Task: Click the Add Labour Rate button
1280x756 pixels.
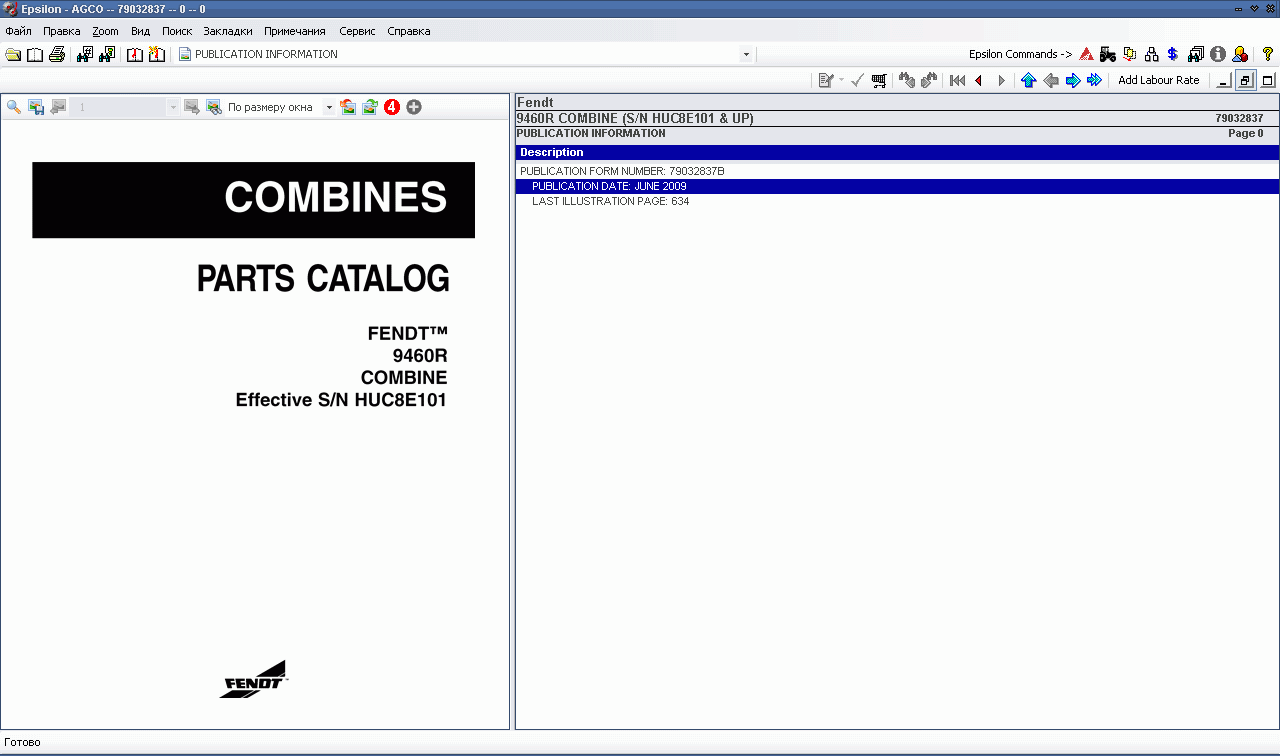Action: coord(1158,80)
